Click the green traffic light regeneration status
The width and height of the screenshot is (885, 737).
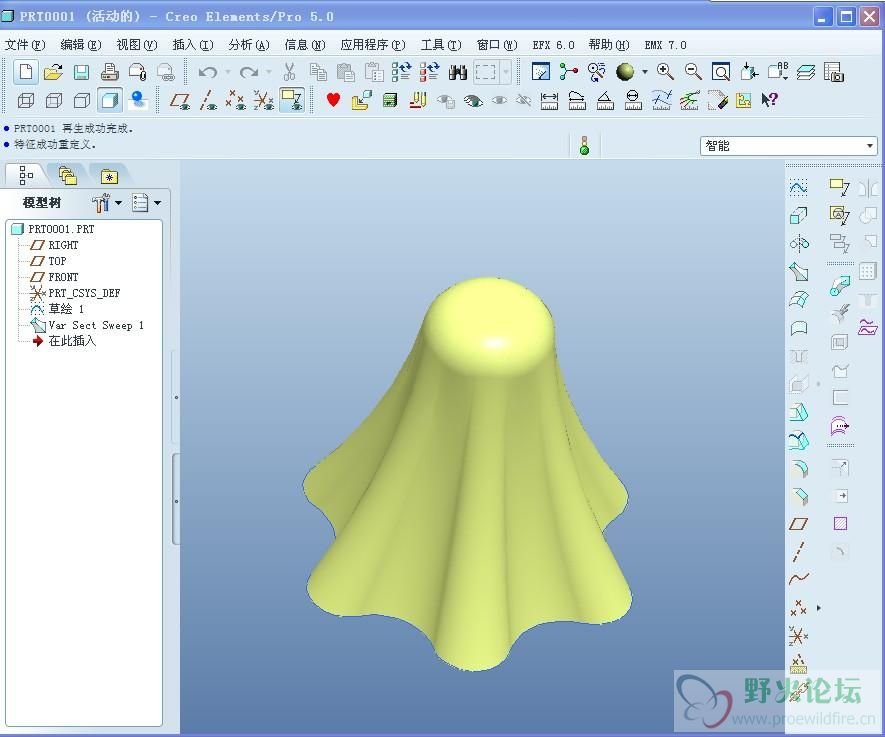coord(584,146)
